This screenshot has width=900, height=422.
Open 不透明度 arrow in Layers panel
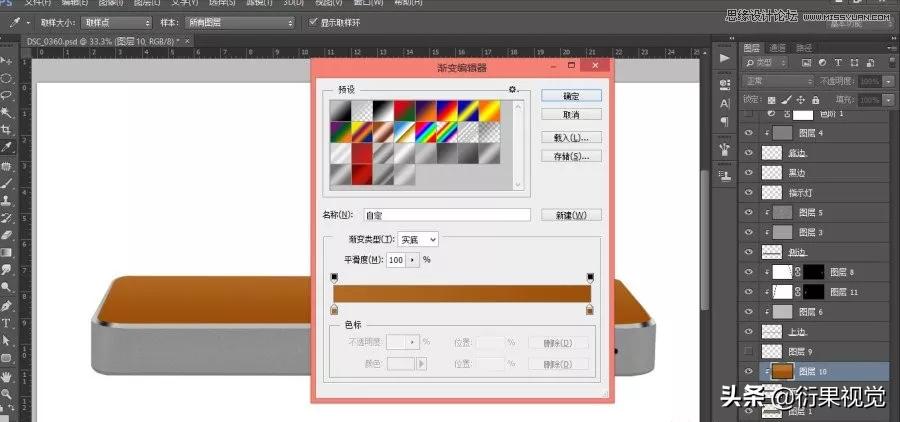pos(889,82)
